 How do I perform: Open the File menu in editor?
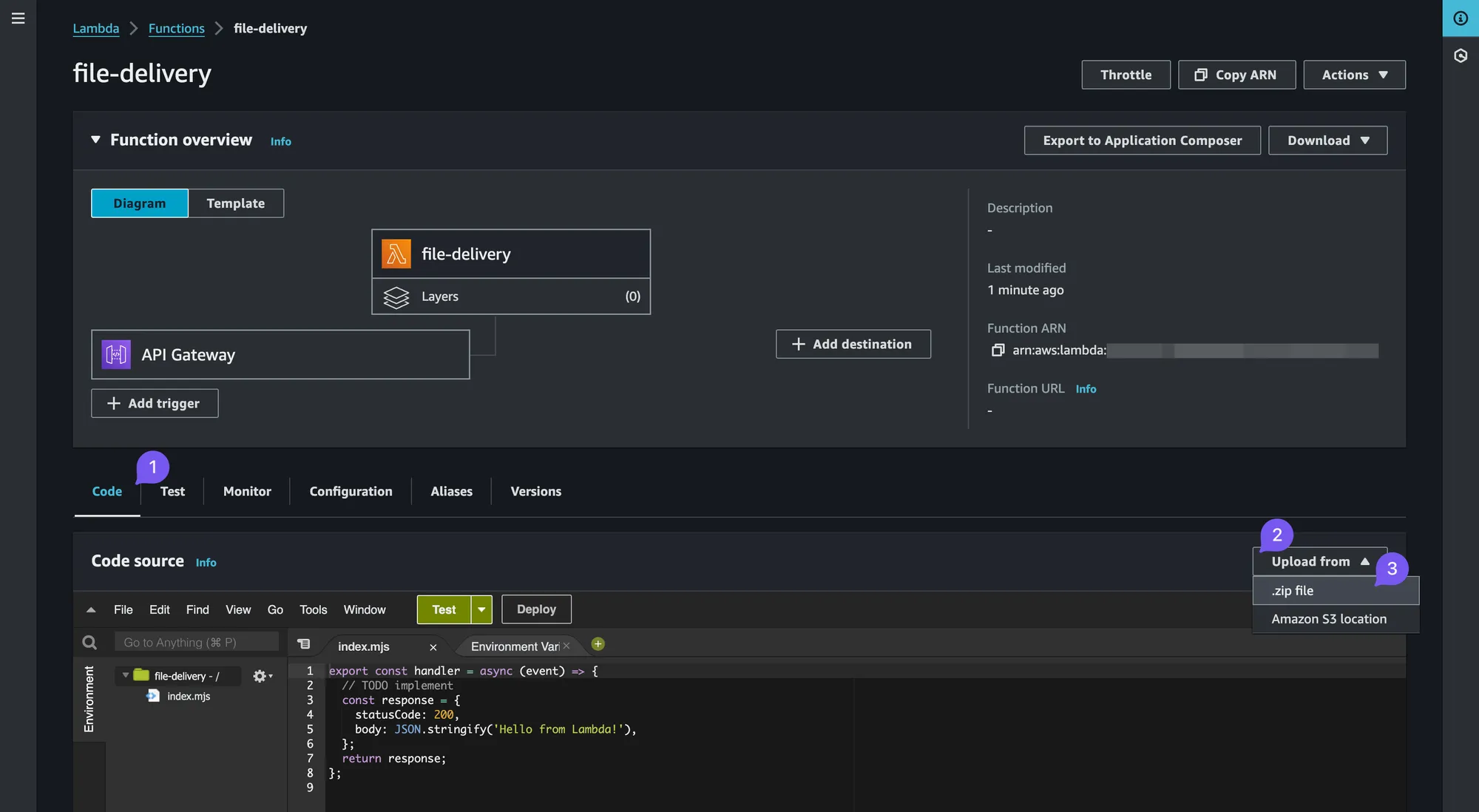[x=123, y=609]
